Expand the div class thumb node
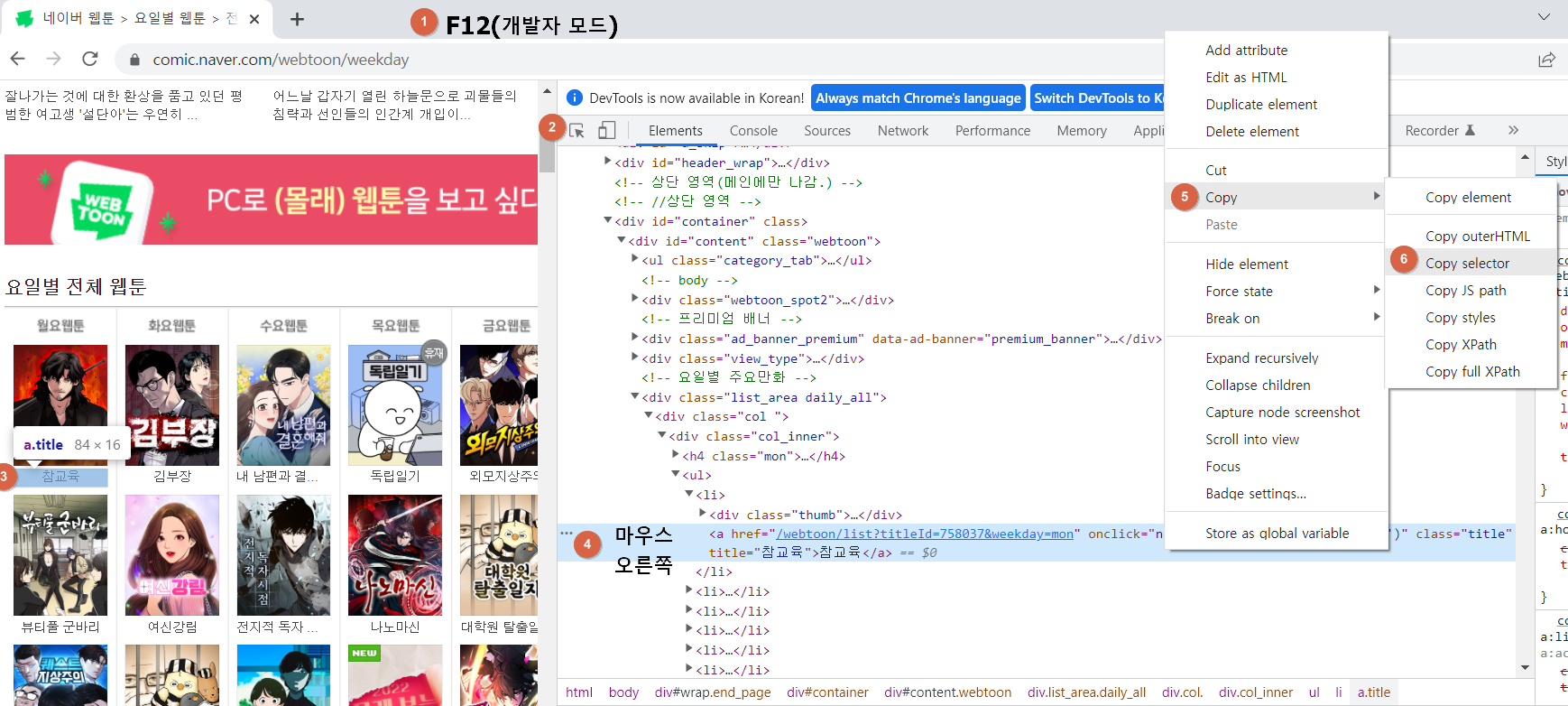This screenshot has height=706, width=1568. click(702, 514)
